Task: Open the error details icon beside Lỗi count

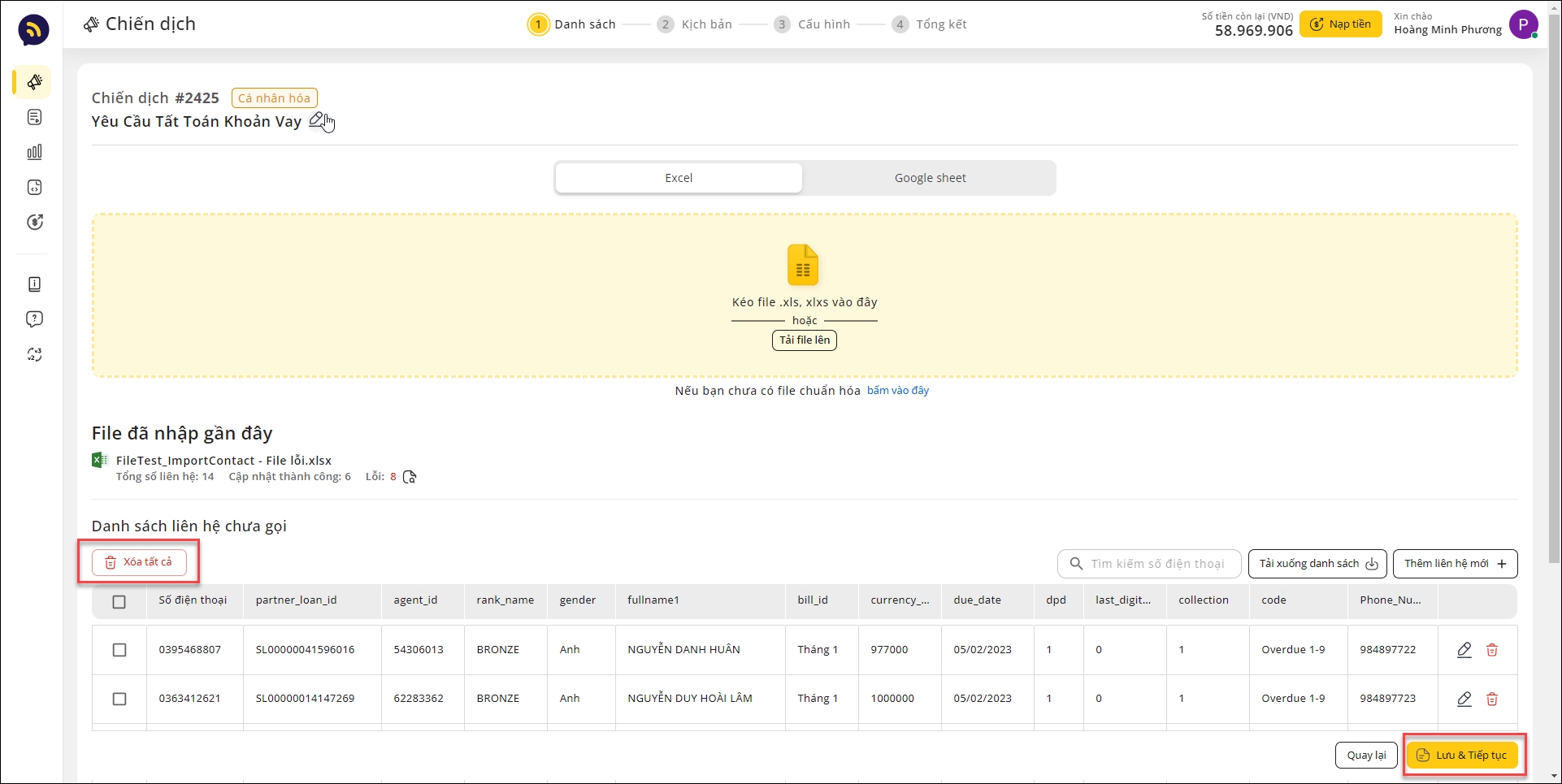Action: click(x=410, y=477)
